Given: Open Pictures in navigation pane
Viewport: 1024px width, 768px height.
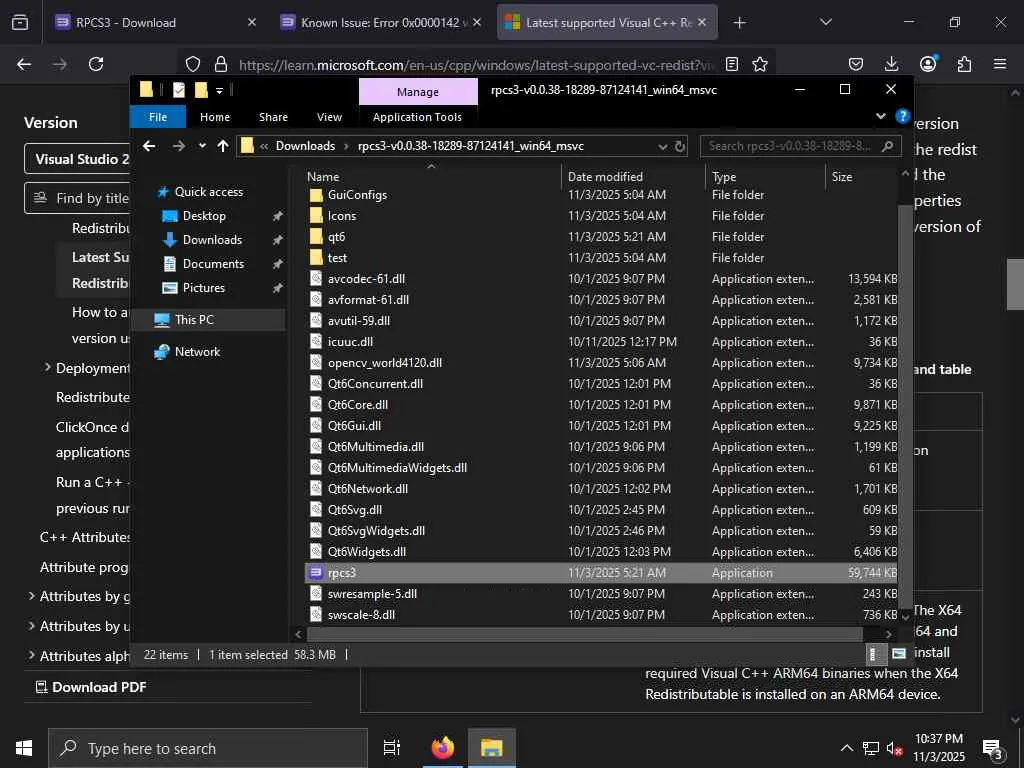Looking at the screenshot, I should [203, 287].
